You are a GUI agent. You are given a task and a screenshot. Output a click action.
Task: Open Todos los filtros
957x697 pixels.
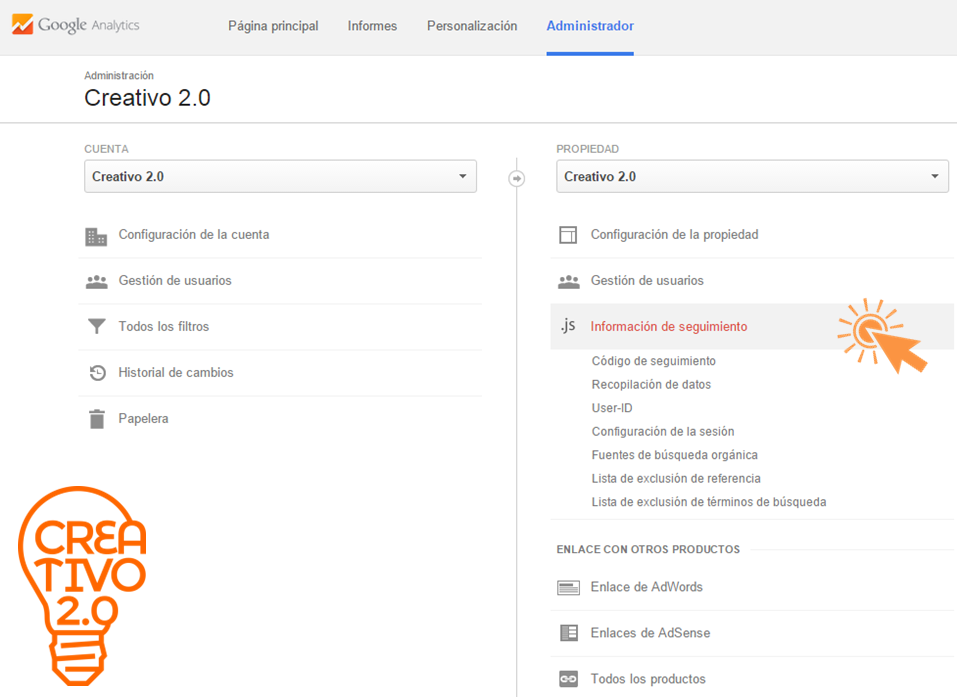(x=164, y=327)
